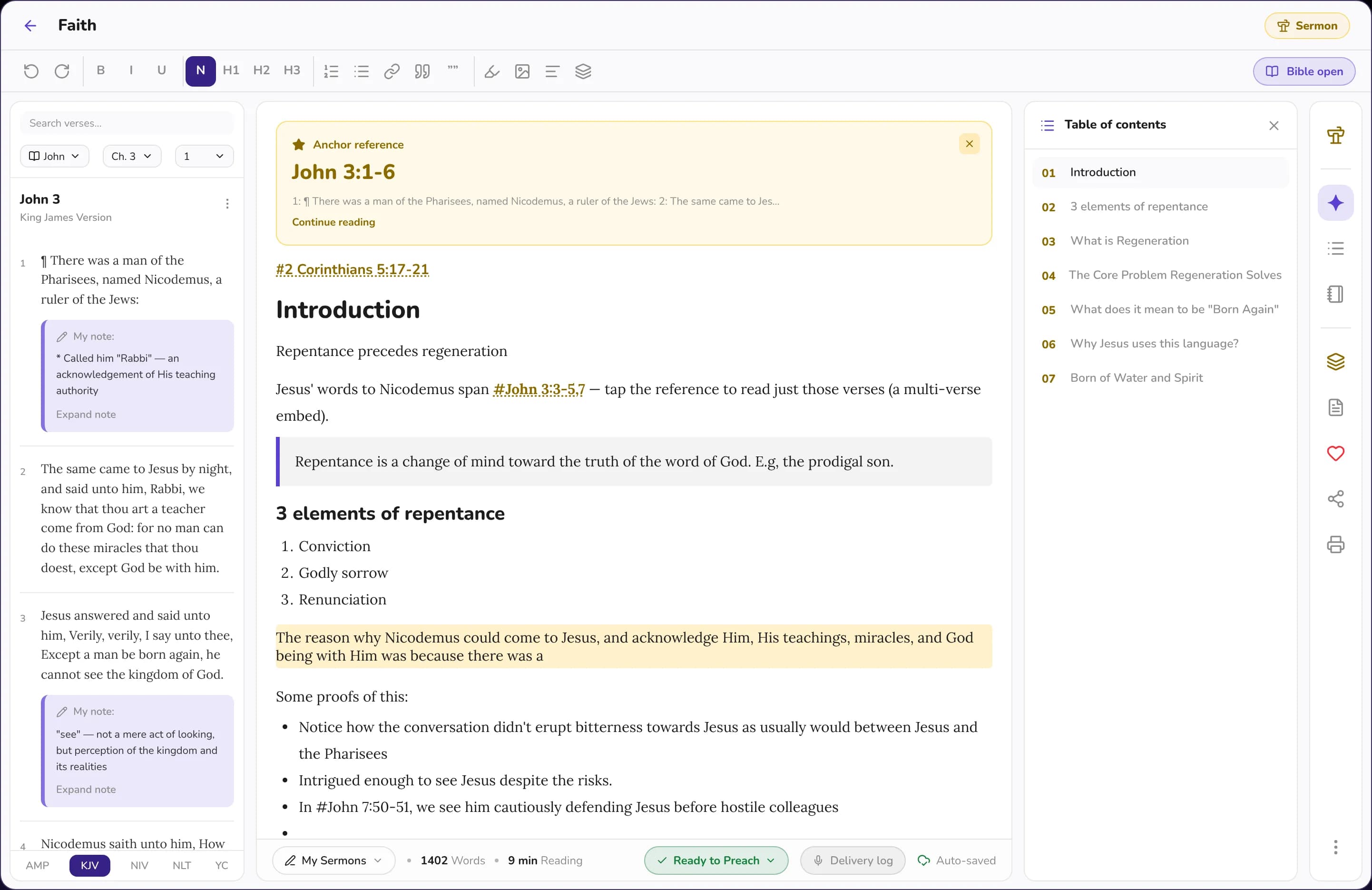Screen dimensions: 1372x890
Task: Open the Delivery log
Action: 853,860
